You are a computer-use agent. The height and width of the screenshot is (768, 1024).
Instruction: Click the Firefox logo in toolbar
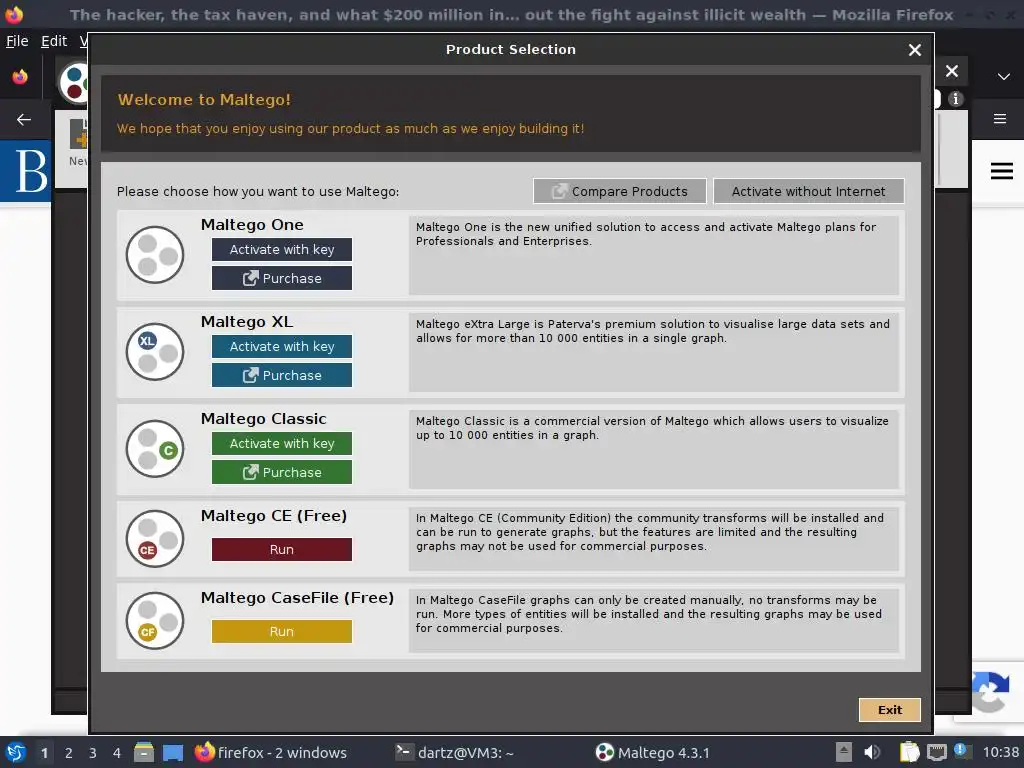click(20, 76)
